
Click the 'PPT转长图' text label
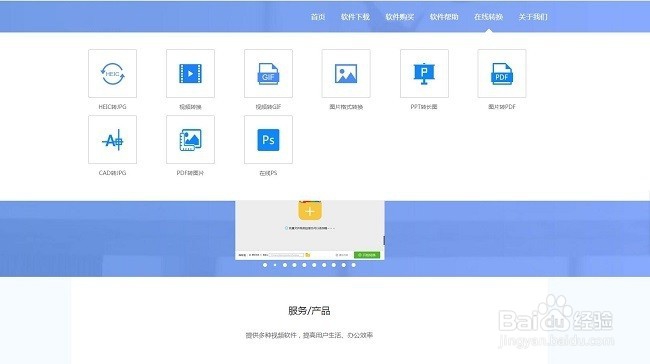click(424, 107)
